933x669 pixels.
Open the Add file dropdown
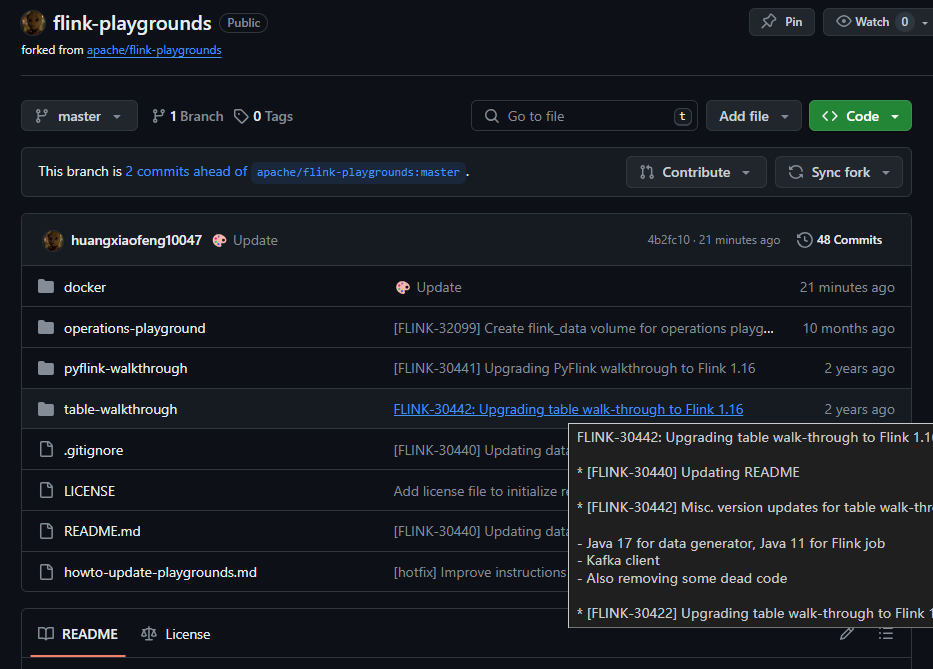click(x=753, y=116)
